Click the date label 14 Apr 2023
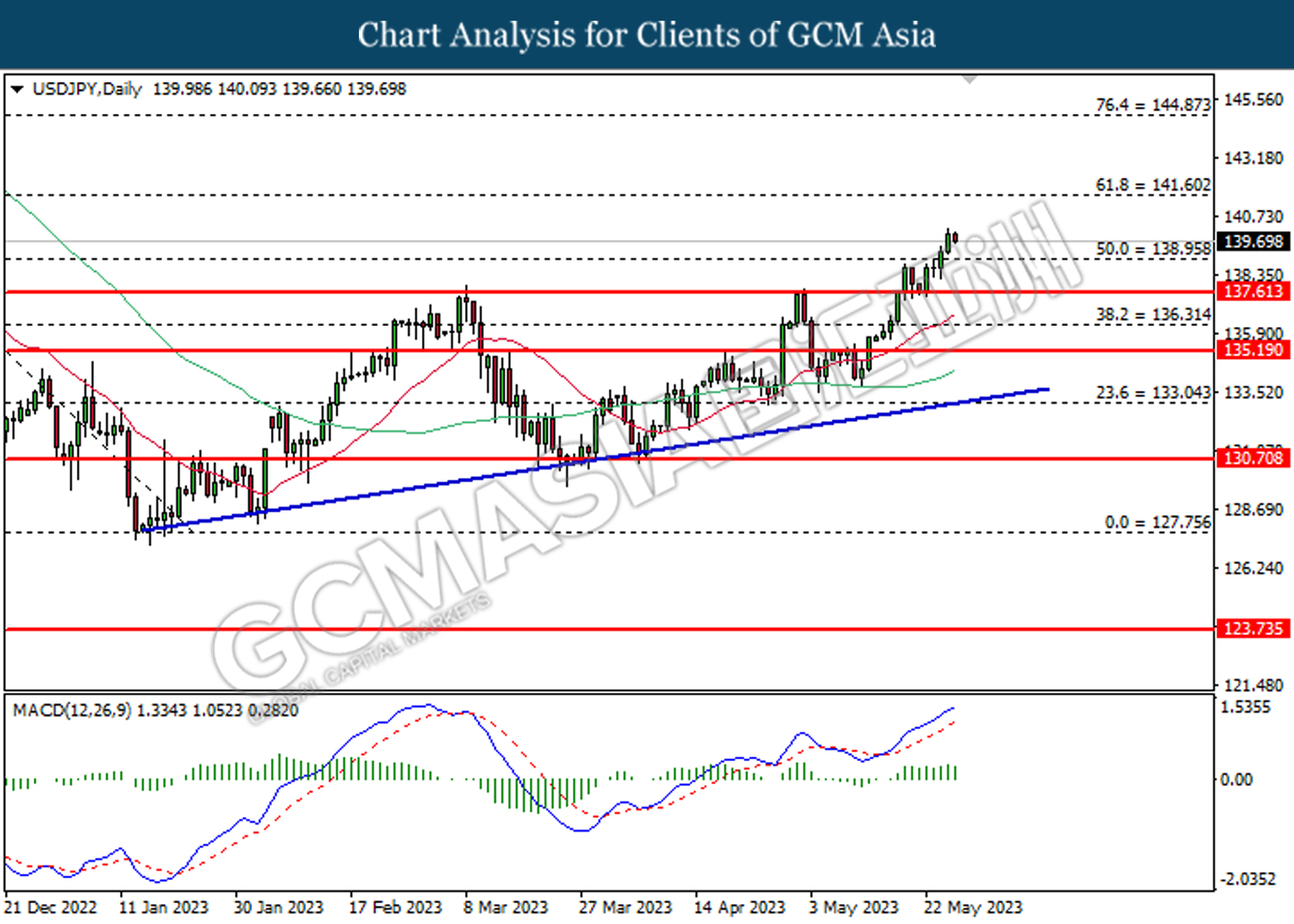 [x=740, y=908]
